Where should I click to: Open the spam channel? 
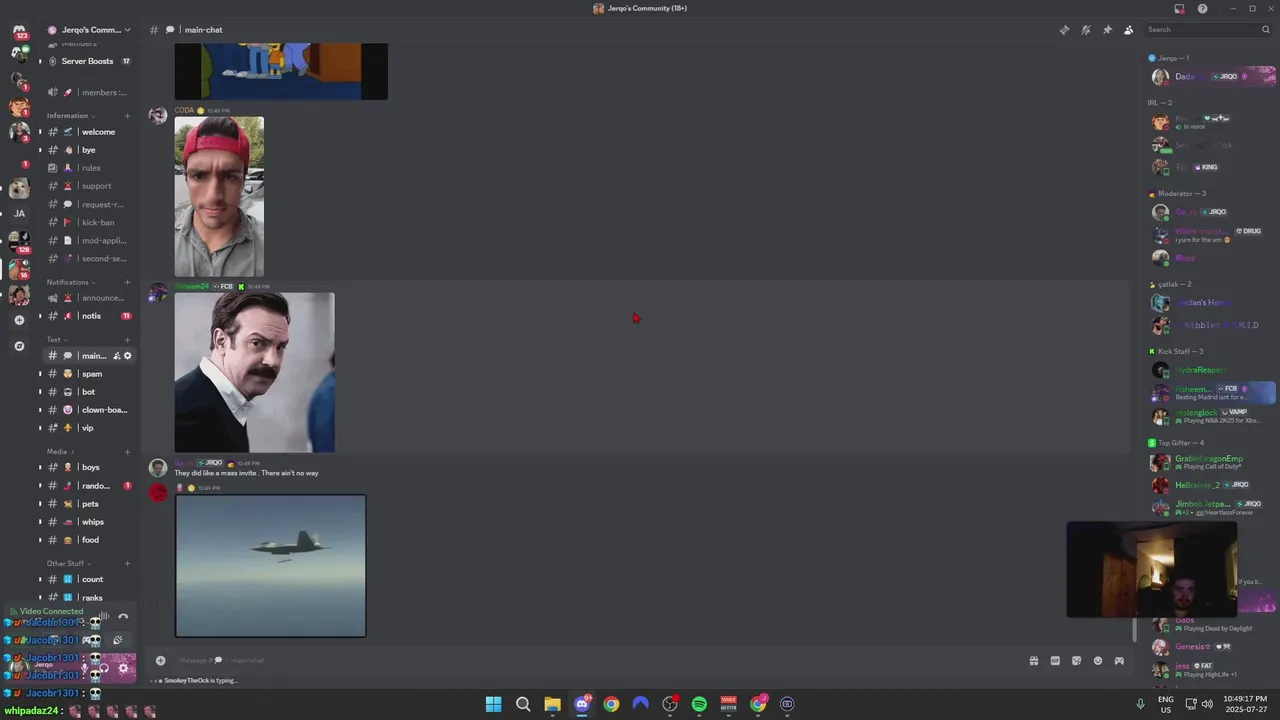(88, 374)
